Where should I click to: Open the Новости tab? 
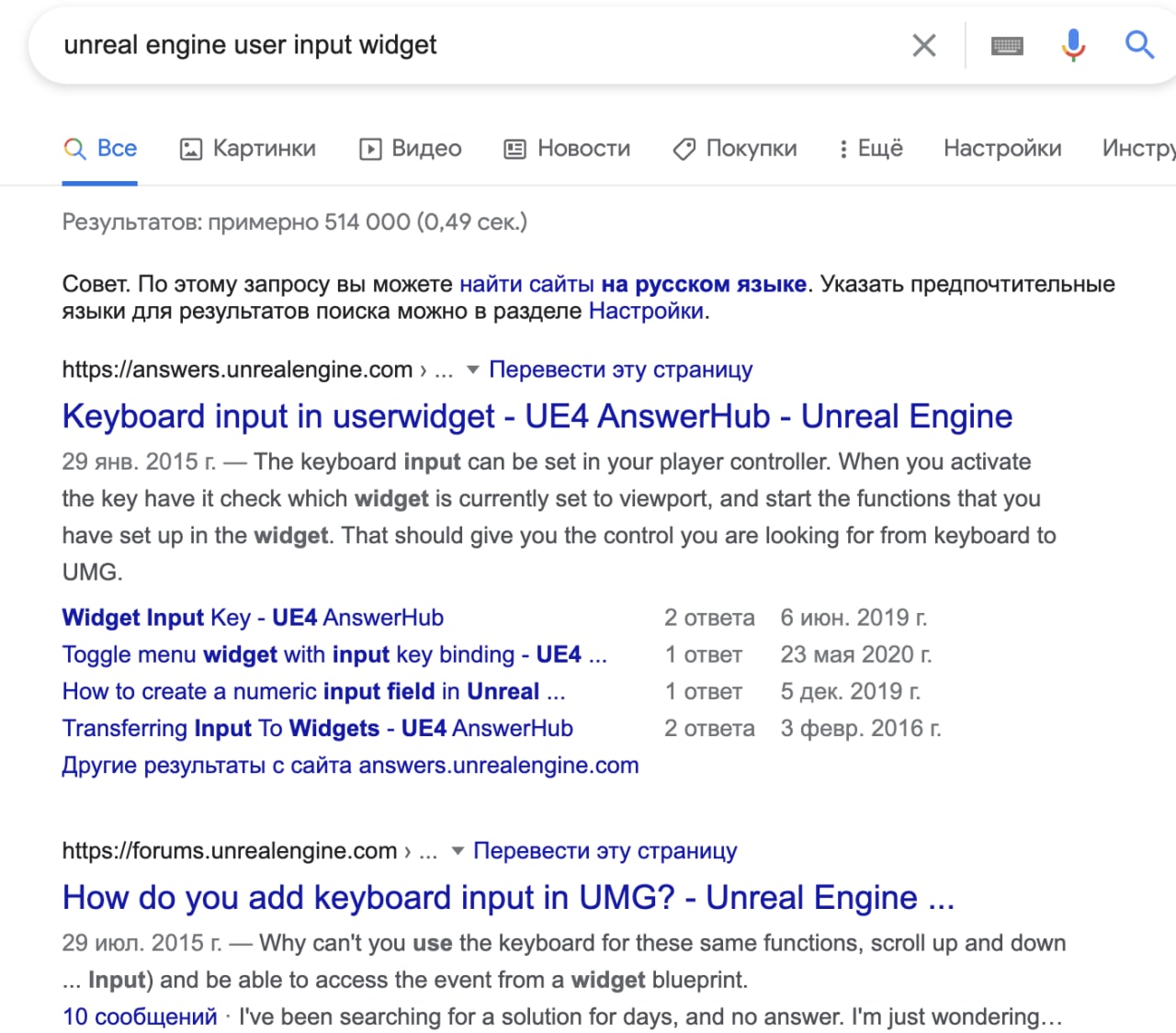coord(568,148)
